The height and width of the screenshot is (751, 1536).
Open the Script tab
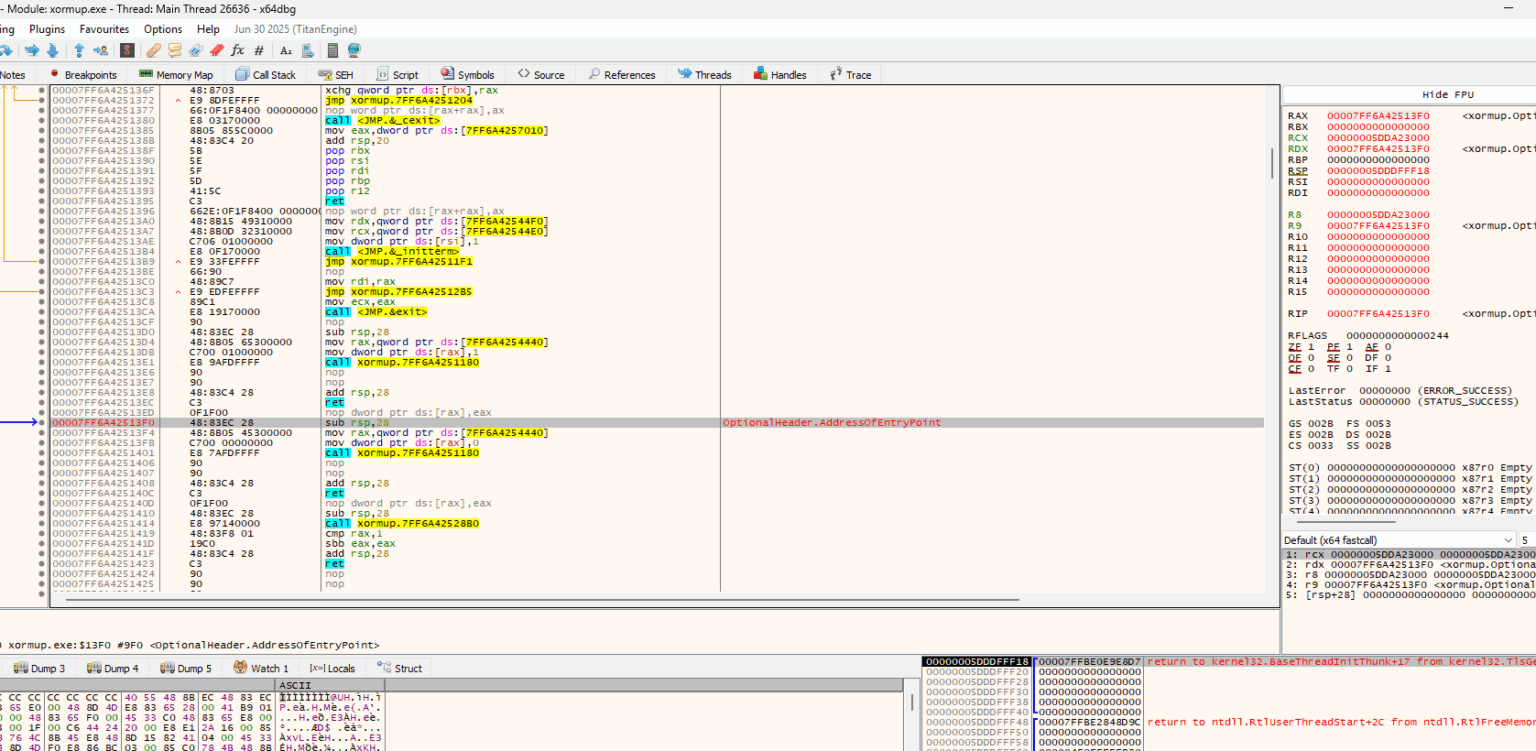(397, 75)
